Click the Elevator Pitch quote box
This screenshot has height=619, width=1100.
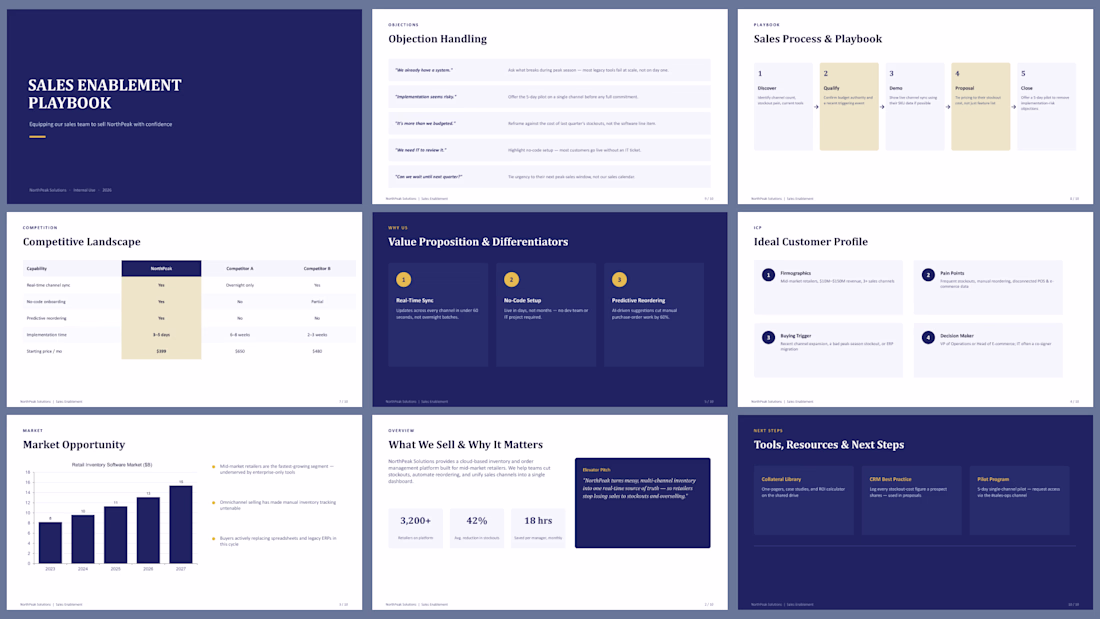(643, 502)
